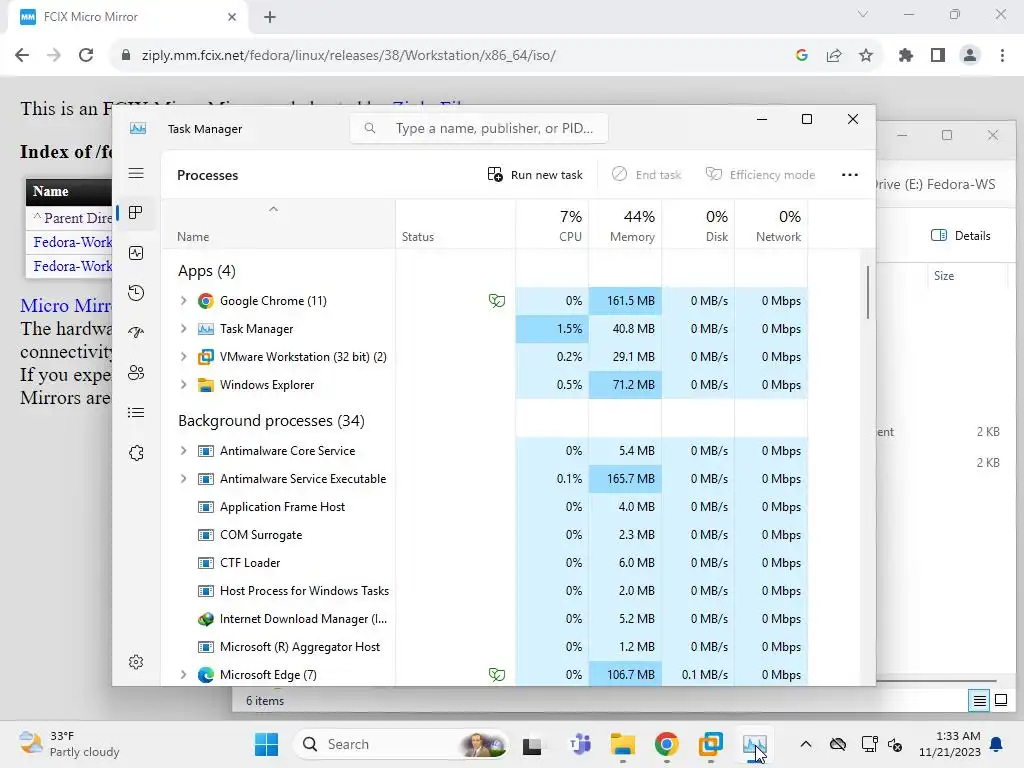Expand VMware Workstation process group

184,357
